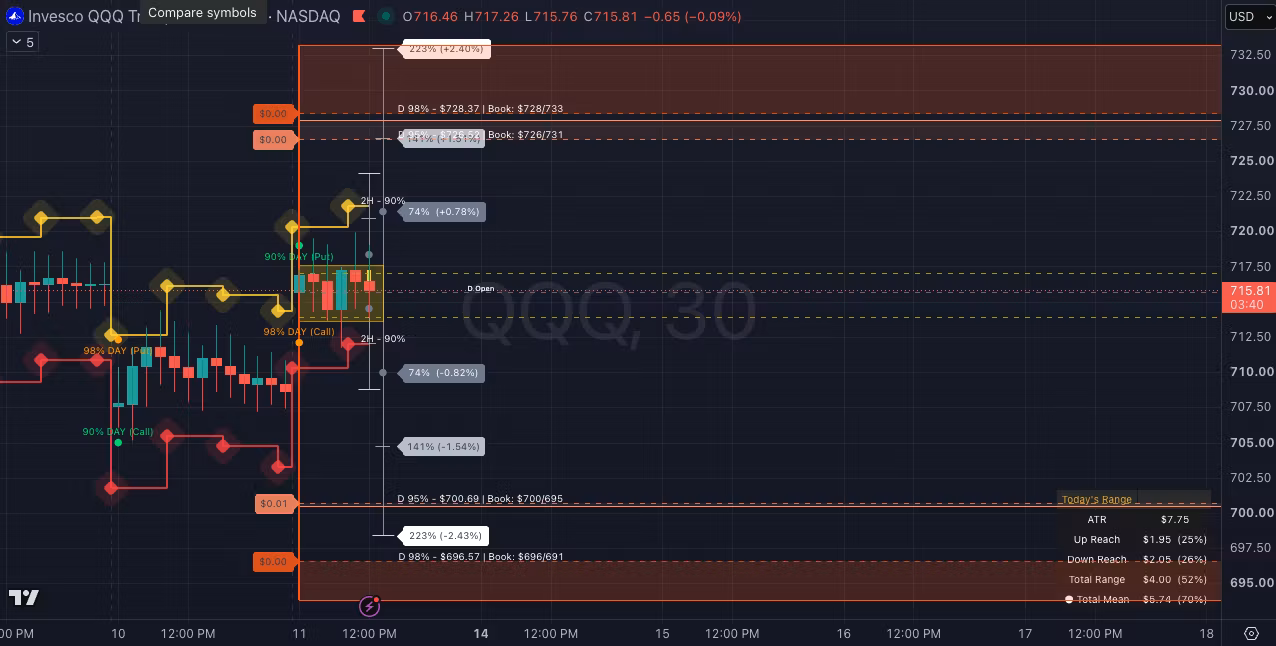
Task: Click the green market status dot
Action: pos(385,17)
